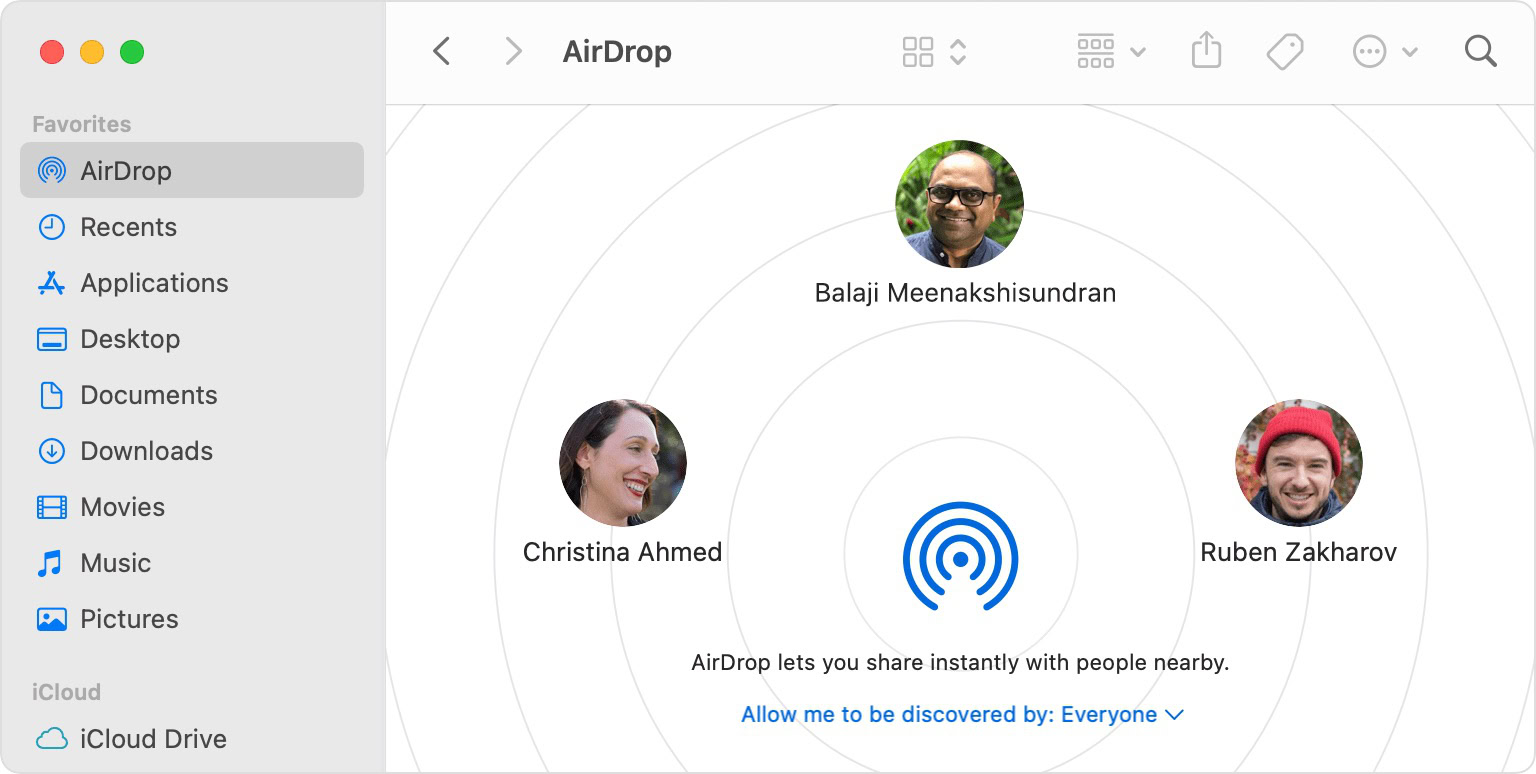Click the Ruben Zakharov name label
Image resolution: width=1536 pixels, height=774 pixels.
(x=1298, y=552)
